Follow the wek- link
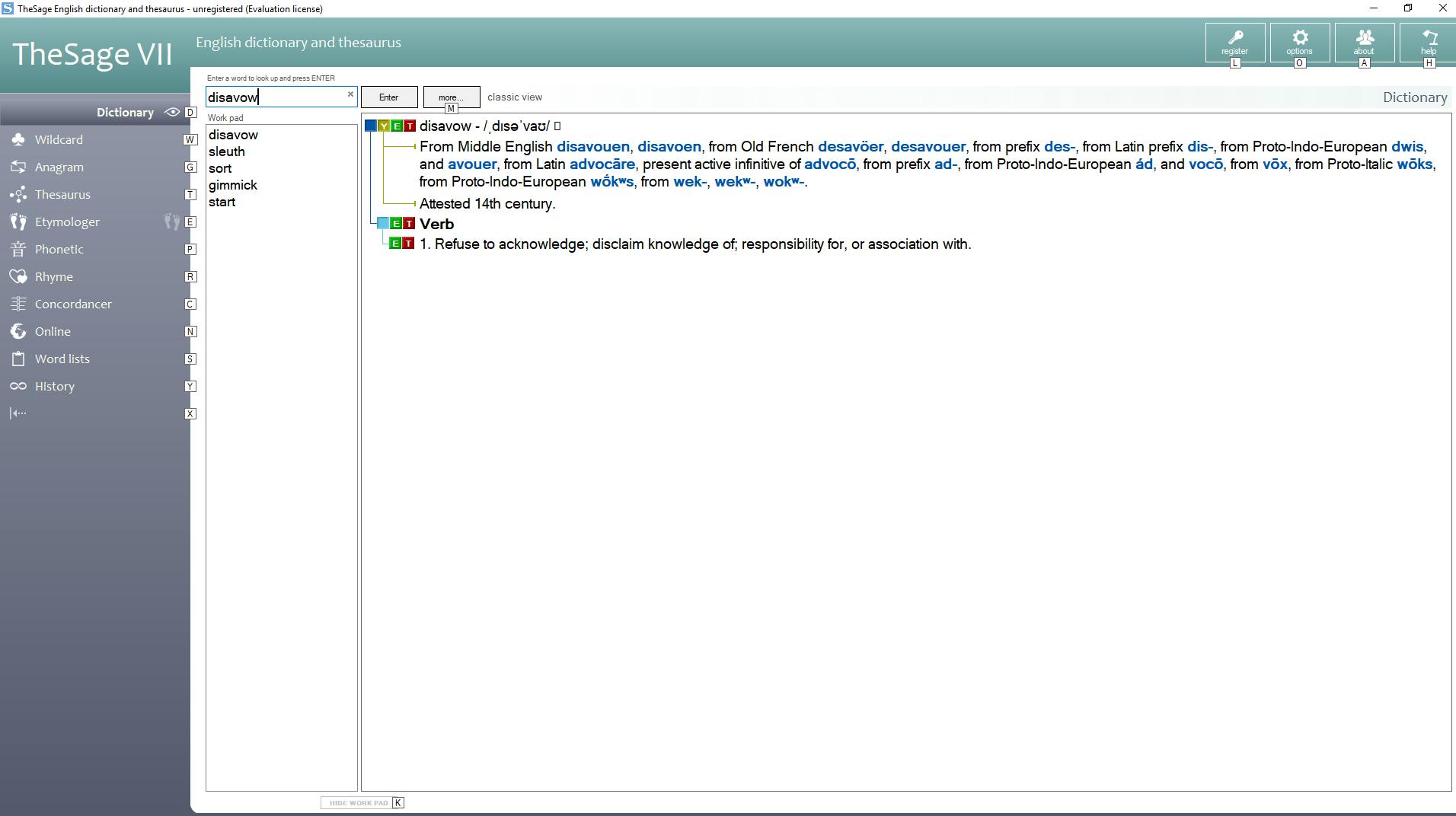This screenshot has width=1456, height=816. click(x=690, y=182)
